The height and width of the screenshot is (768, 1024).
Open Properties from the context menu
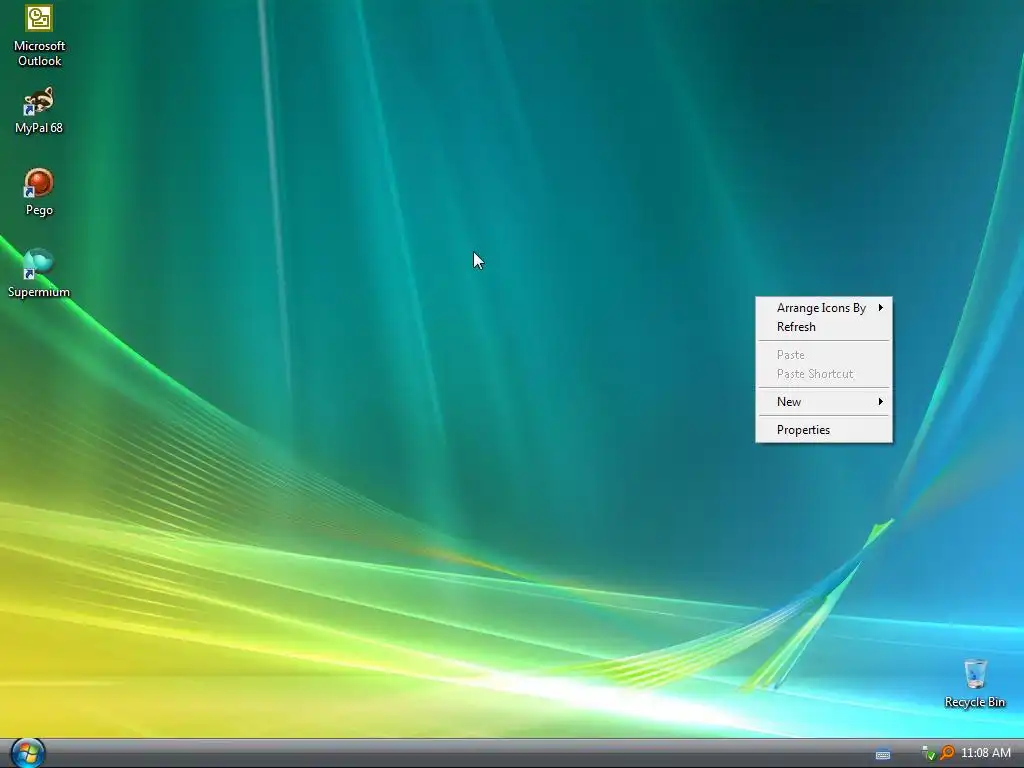click(x=824, y=430)
